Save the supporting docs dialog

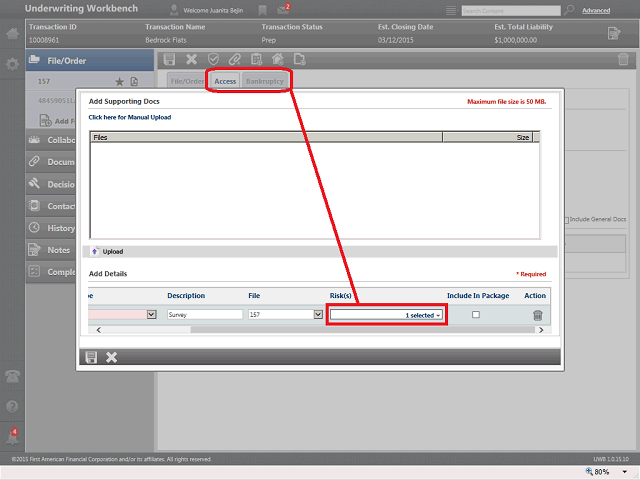(x=91, y=357)
